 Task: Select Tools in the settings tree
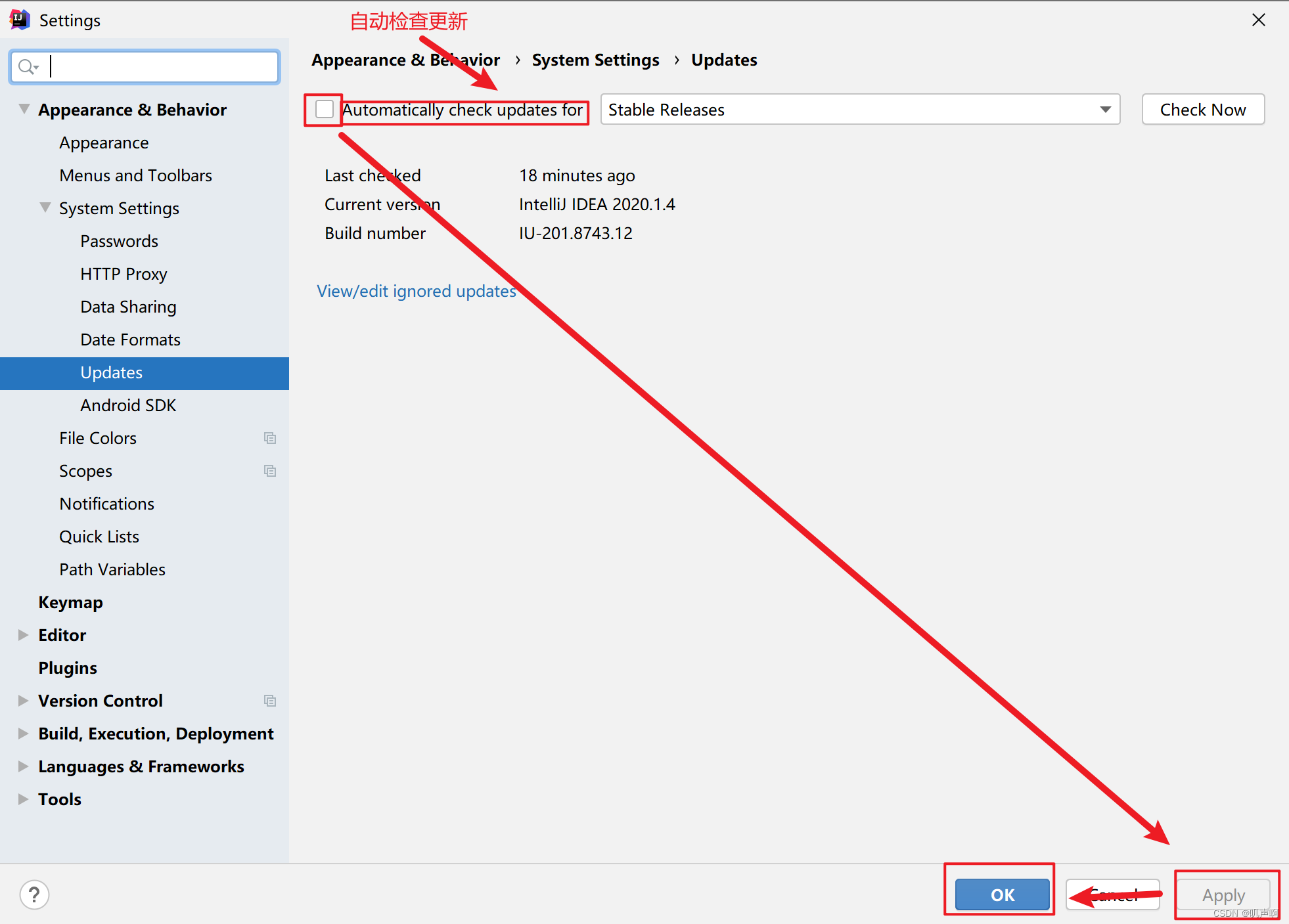[x=60, y=799]
